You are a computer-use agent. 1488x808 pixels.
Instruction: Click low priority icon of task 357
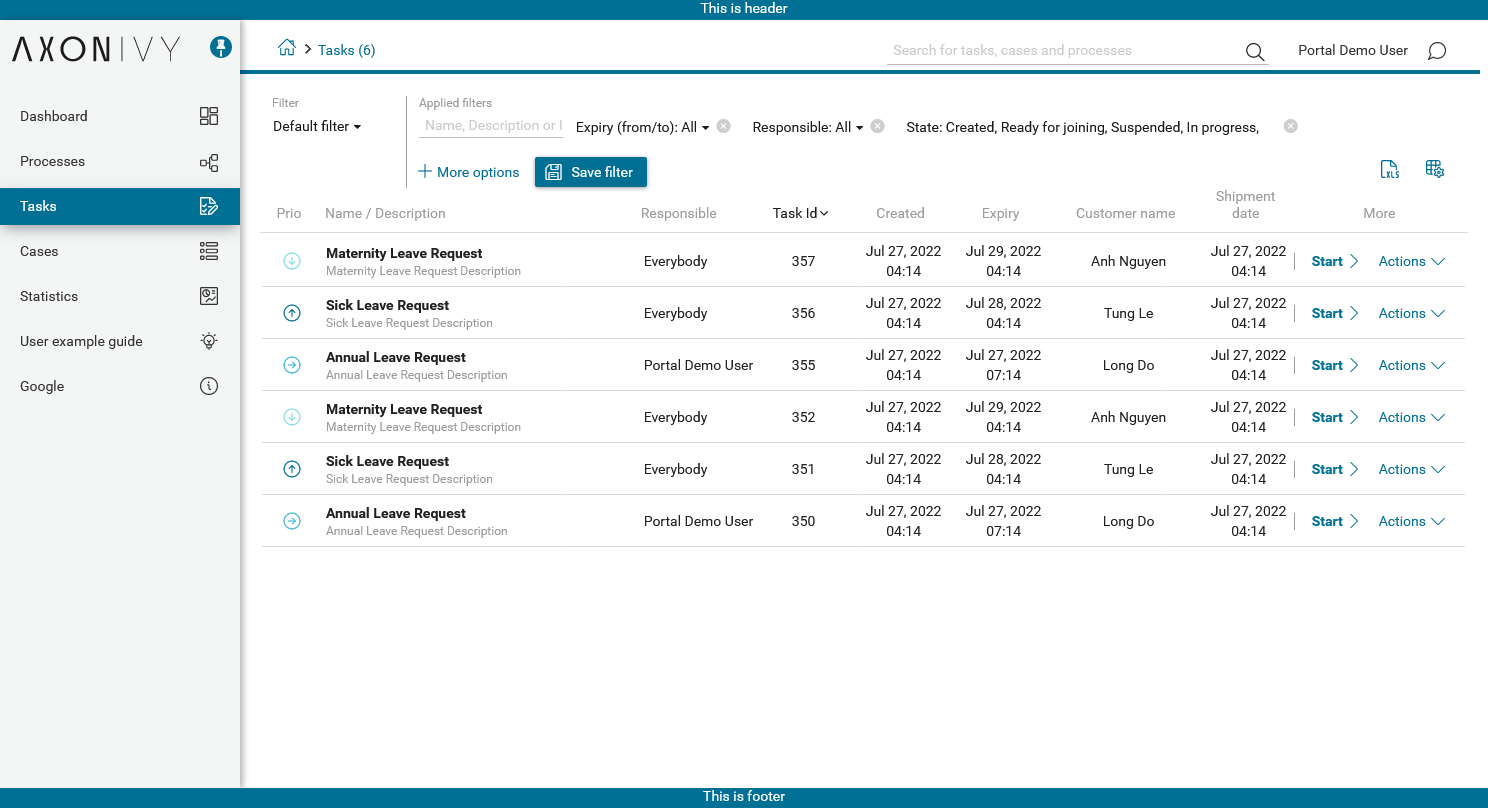(x=292, y=261)
